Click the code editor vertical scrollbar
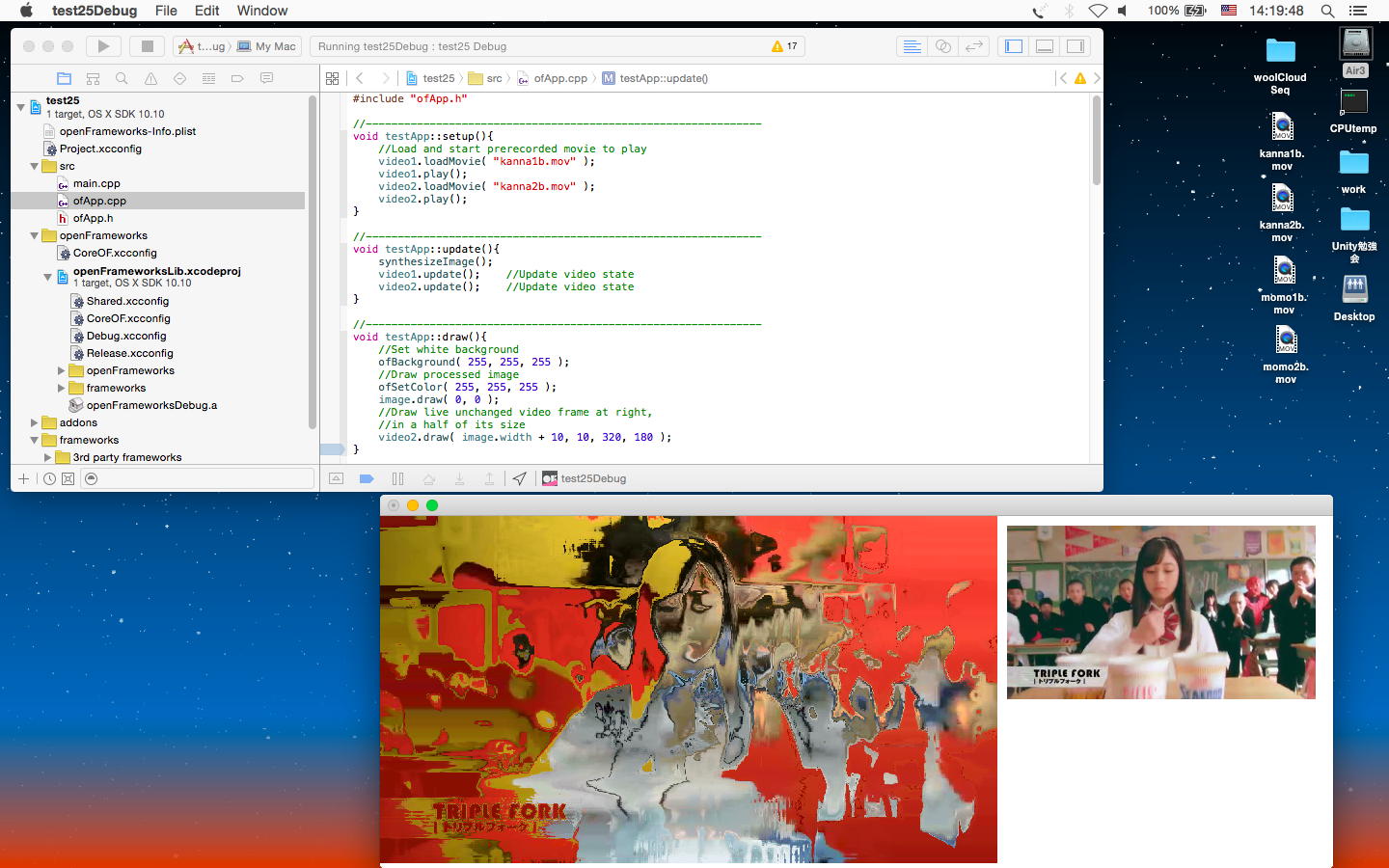This screenshot has height=868, width=1389. 1096,140
